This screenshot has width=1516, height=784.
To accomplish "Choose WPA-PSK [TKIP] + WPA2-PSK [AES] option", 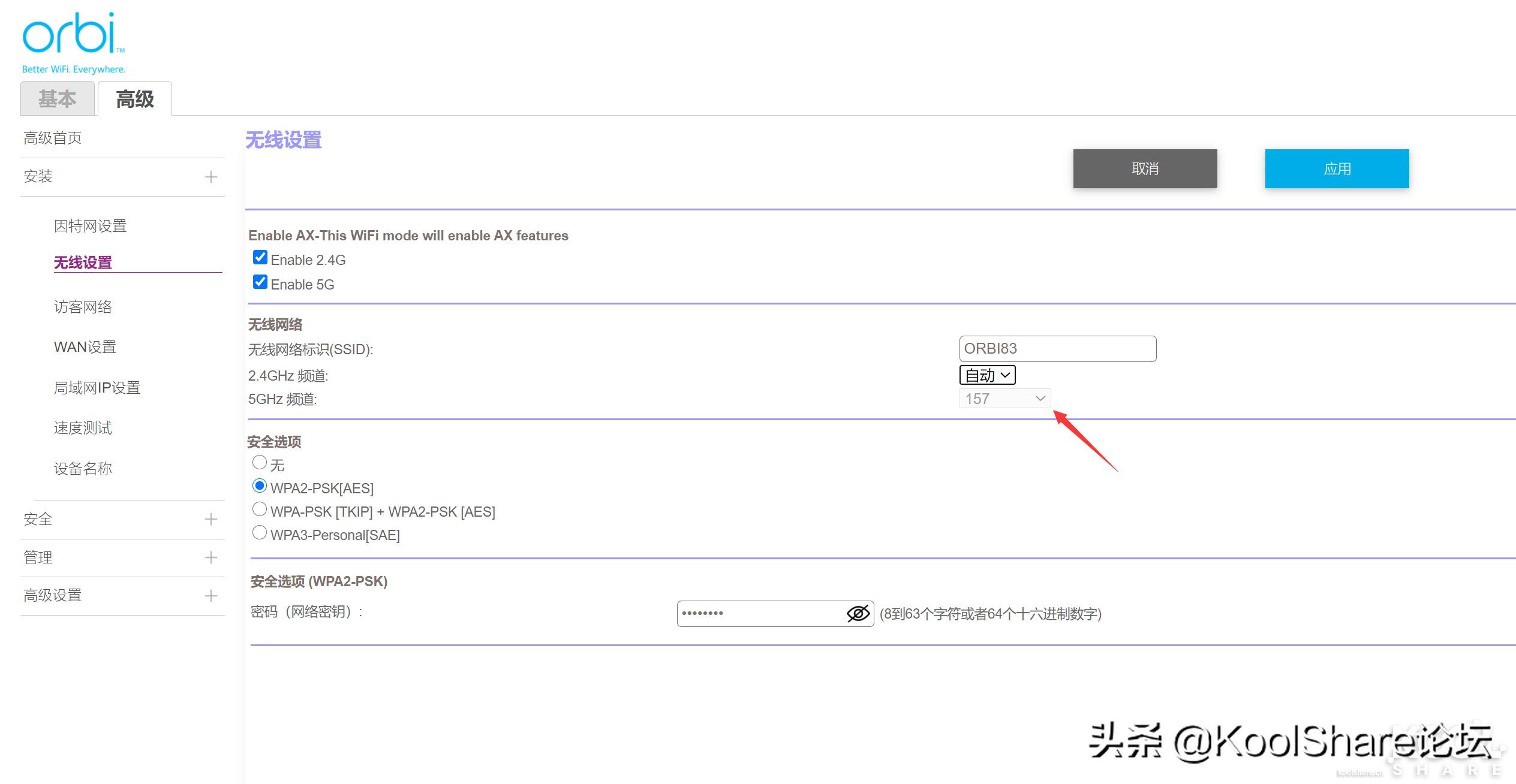I will coord(259,509).
